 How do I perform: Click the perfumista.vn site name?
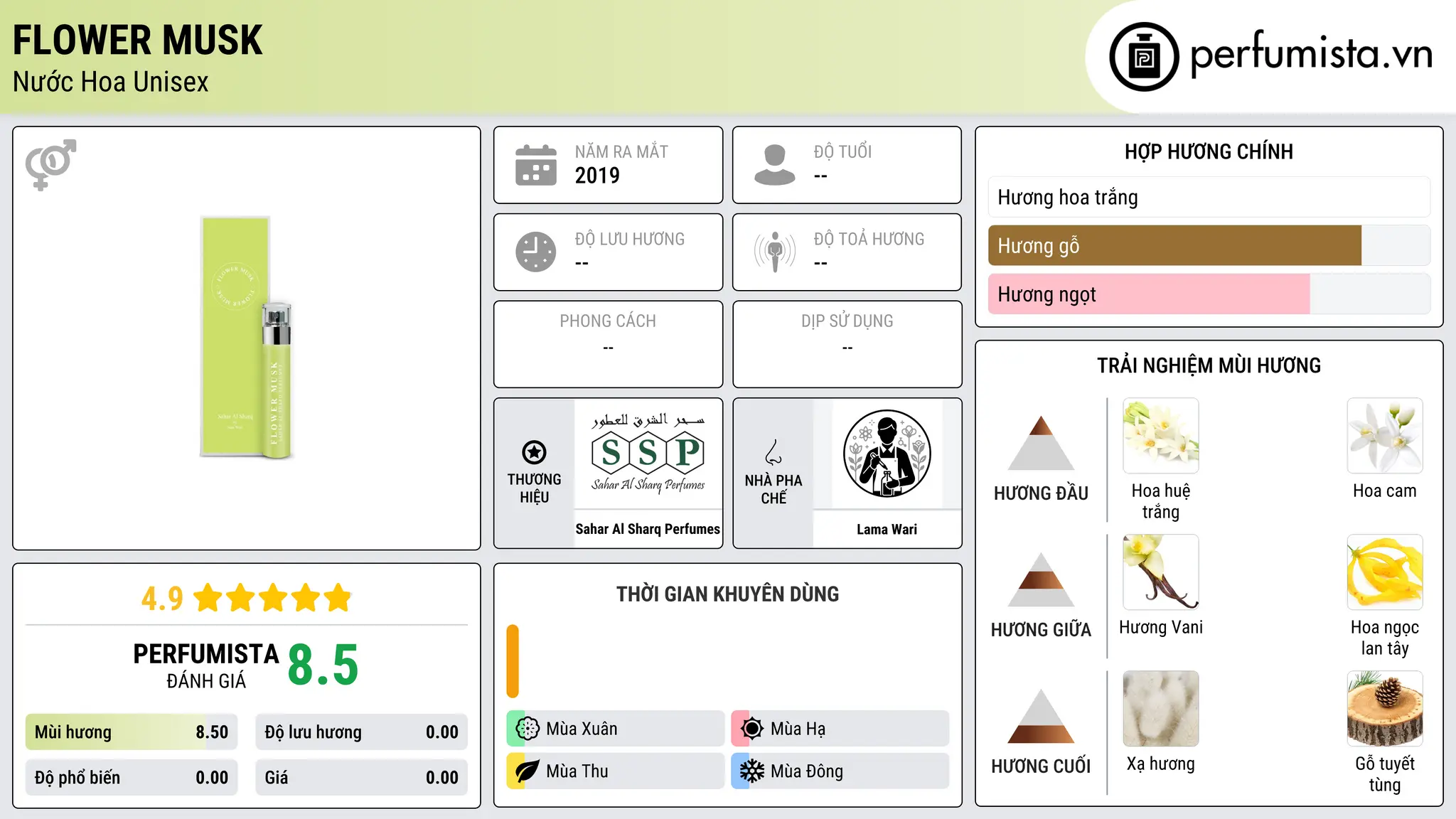click(1312, 55)
